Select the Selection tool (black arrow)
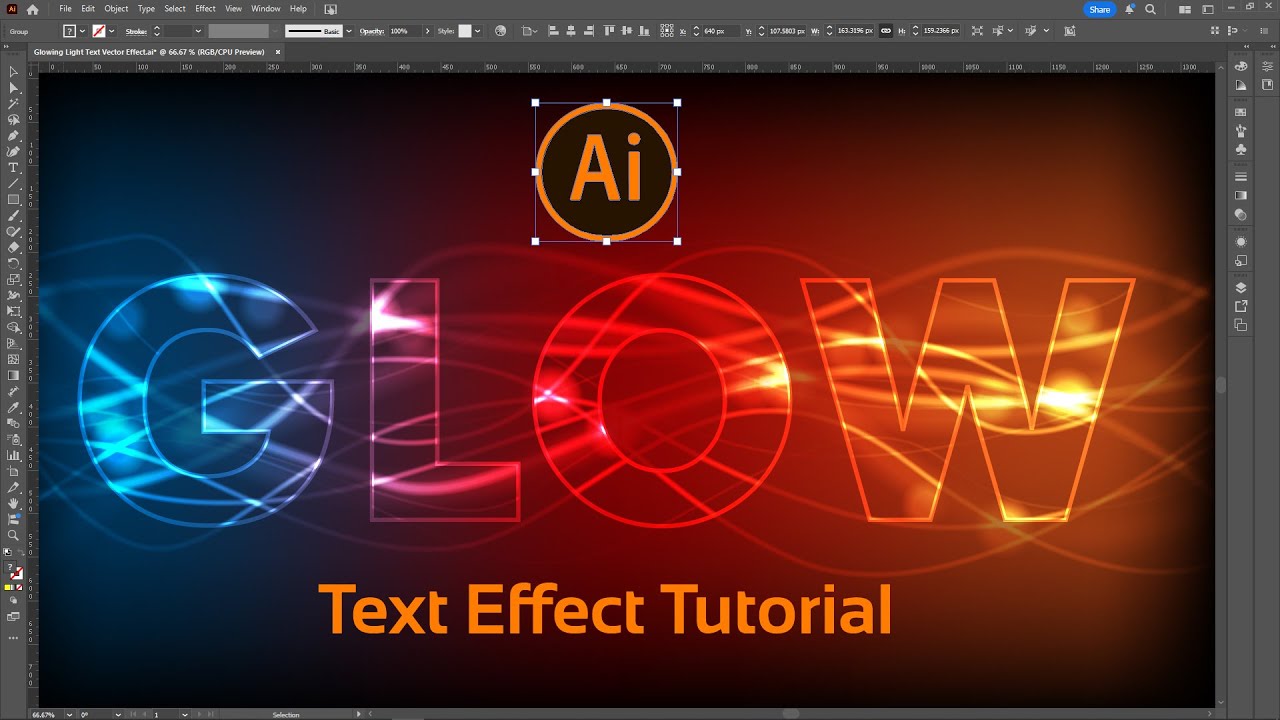The image size is (1280, 720). (13, 72)
